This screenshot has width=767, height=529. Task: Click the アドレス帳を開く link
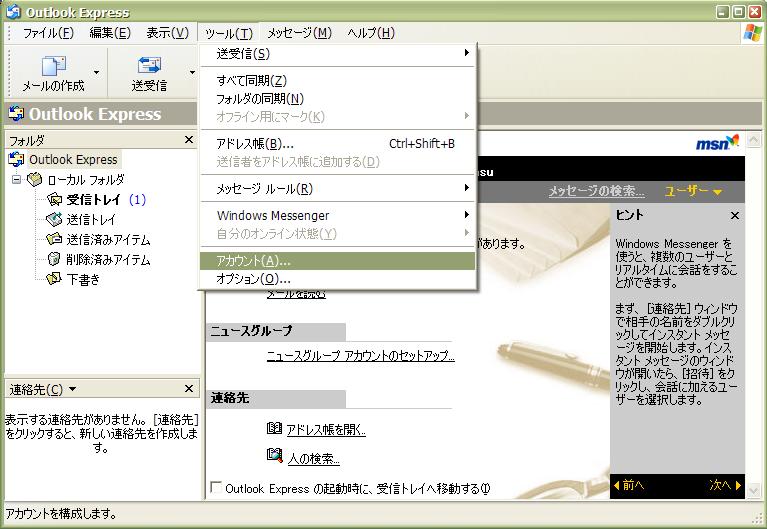pos(326,430)
